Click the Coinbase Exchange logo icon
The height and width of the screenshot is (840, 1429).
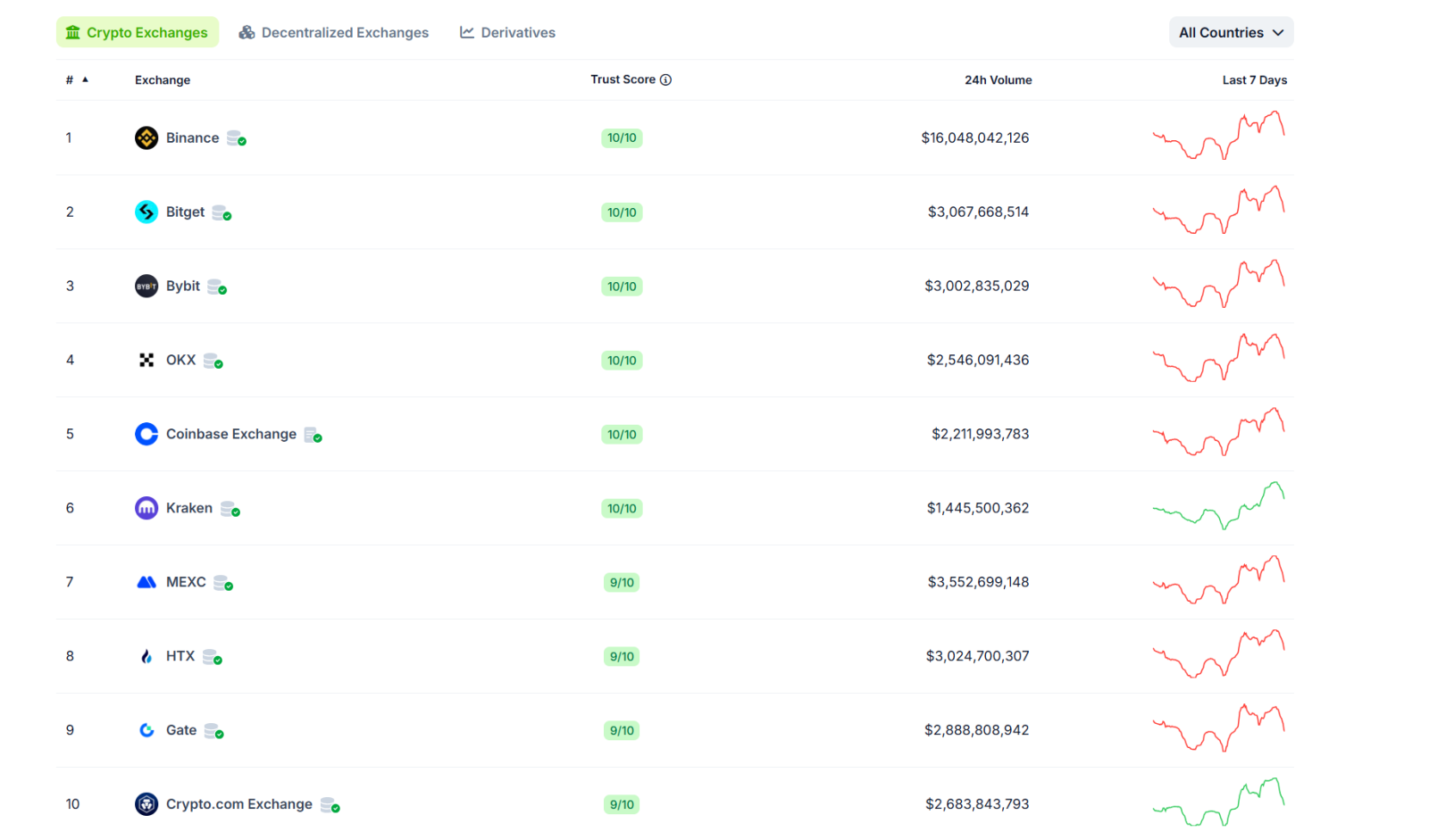point(146,434)
